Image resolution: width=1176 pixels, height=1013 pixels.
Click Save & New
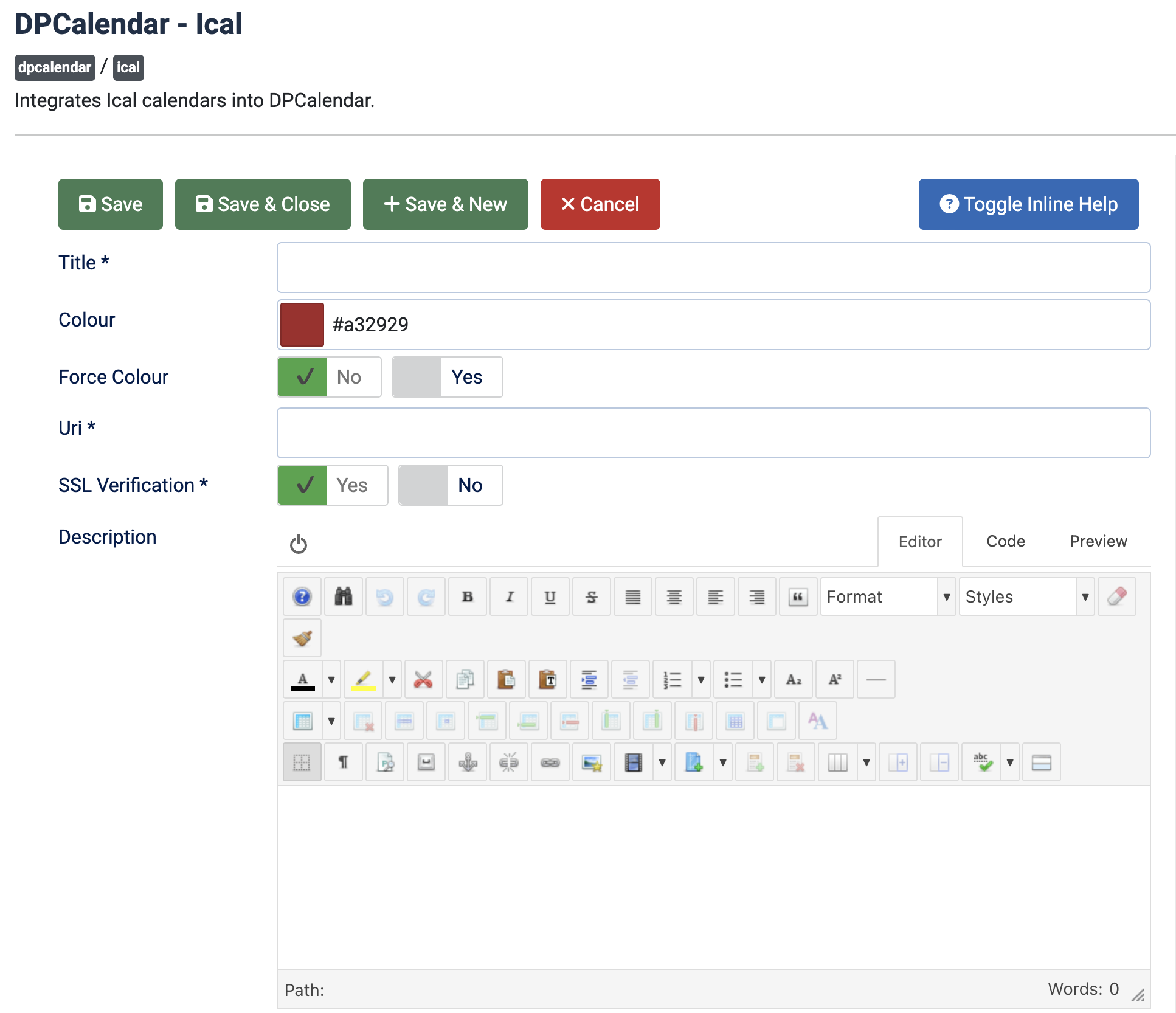pyautogui.click(x=446, y=204)
